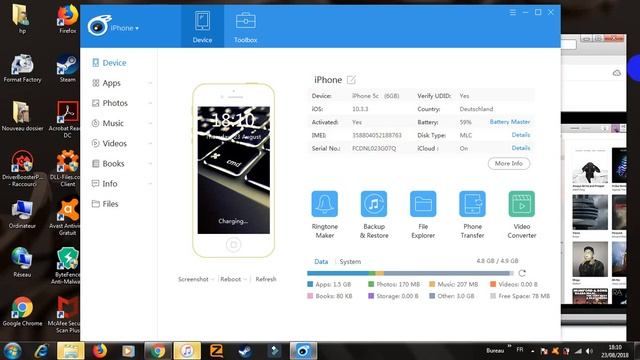Open Apps in the sidebar
The width and height of the screenshot is (640, 360).
pyautogui.click(x=106, y=83)
